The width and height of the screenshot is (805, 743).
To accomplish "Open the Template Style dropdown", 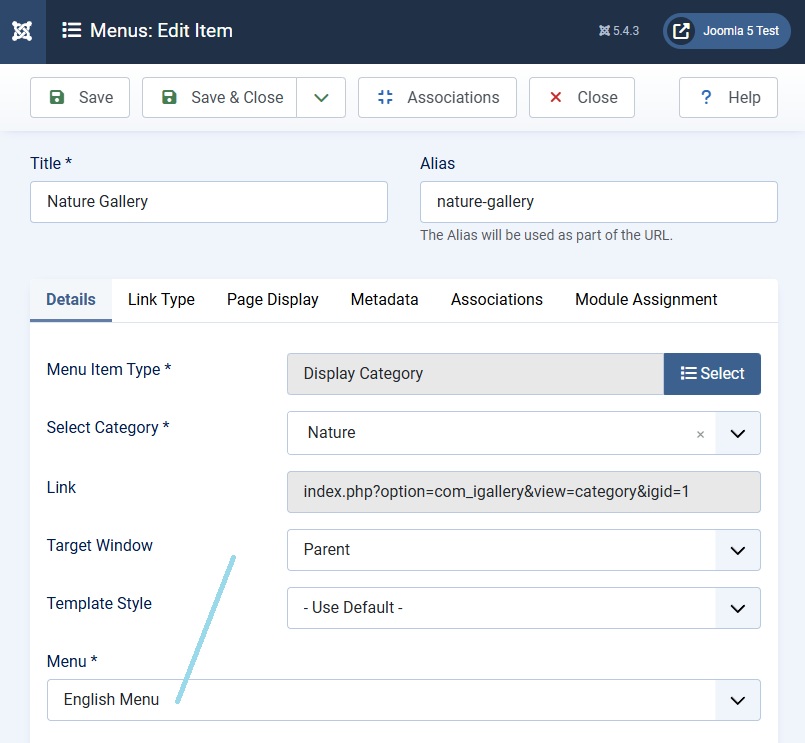I will point(738,608).
